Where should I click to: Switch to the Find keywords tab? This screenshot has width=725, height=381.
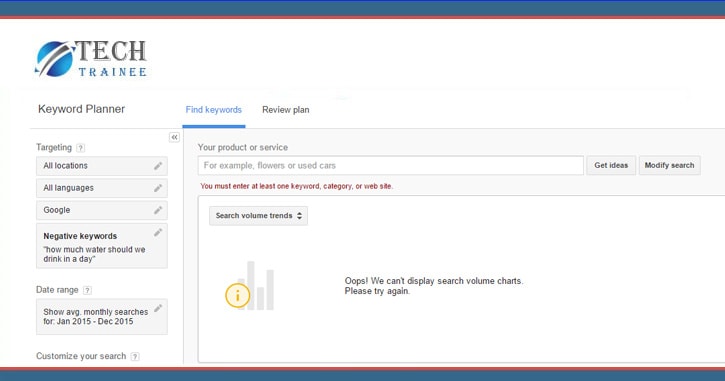point(214,110)
